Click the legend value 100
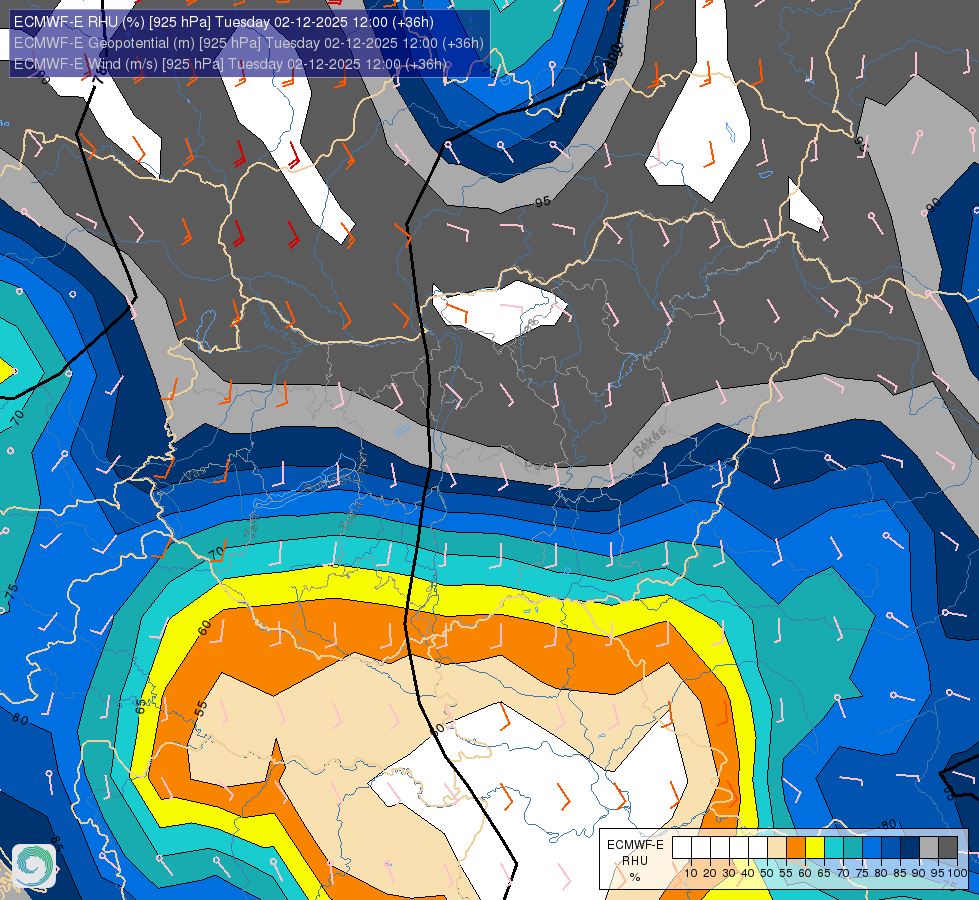This screenshot has width=979, height=900. [958, 873]
